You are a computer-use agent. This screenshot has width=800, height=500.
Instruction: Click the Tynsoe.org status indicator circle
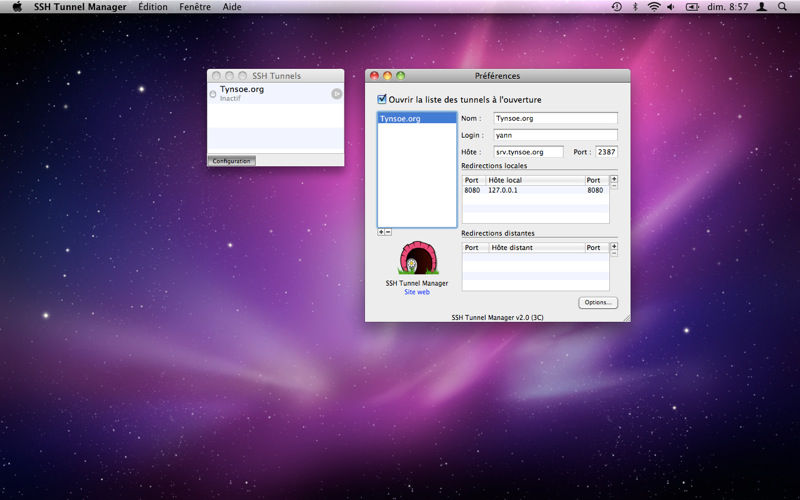[213, 94]
